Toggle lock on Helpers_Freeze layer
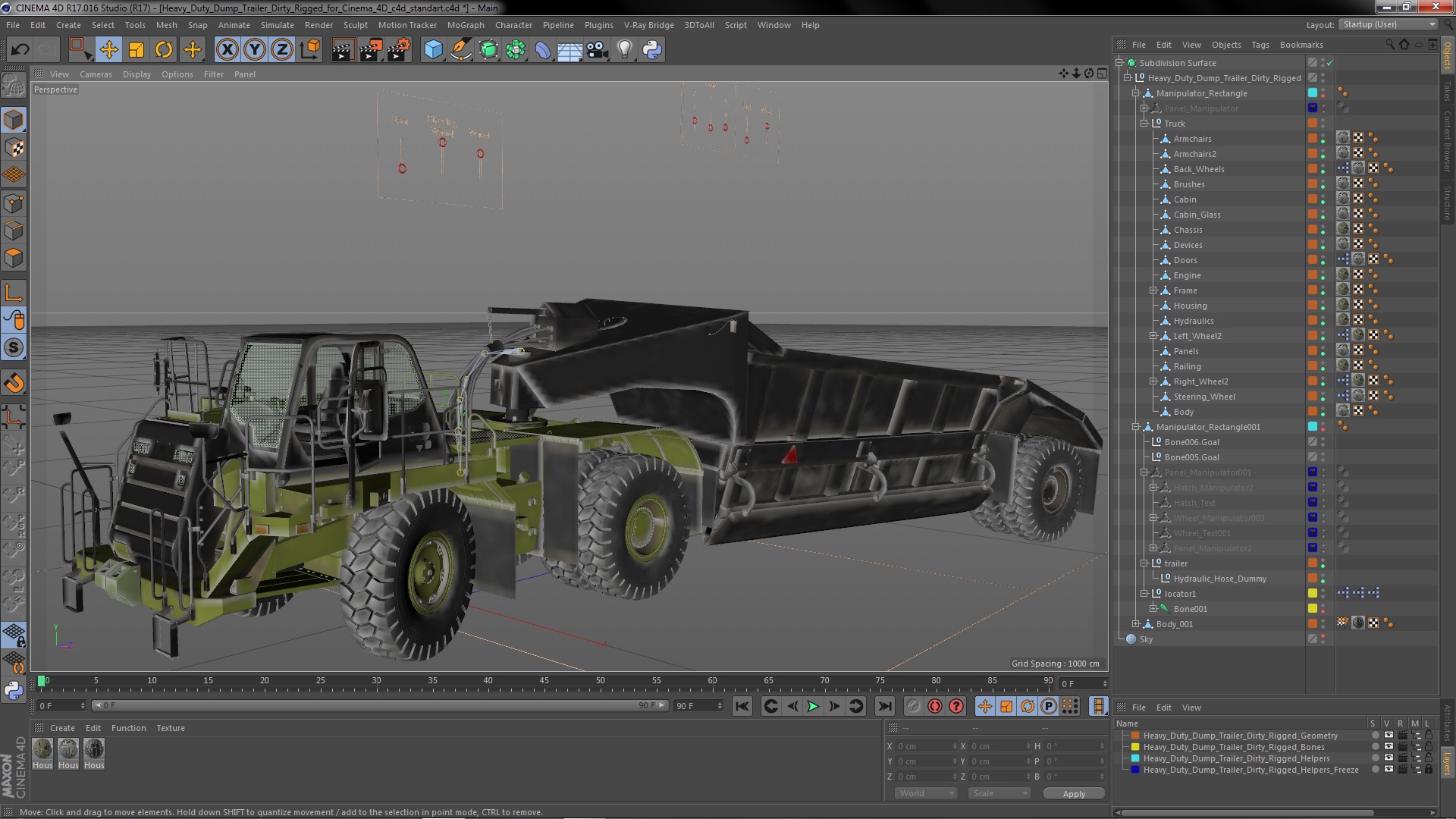This screenshot has width=1456, height=819. [x=1429, y=770]
